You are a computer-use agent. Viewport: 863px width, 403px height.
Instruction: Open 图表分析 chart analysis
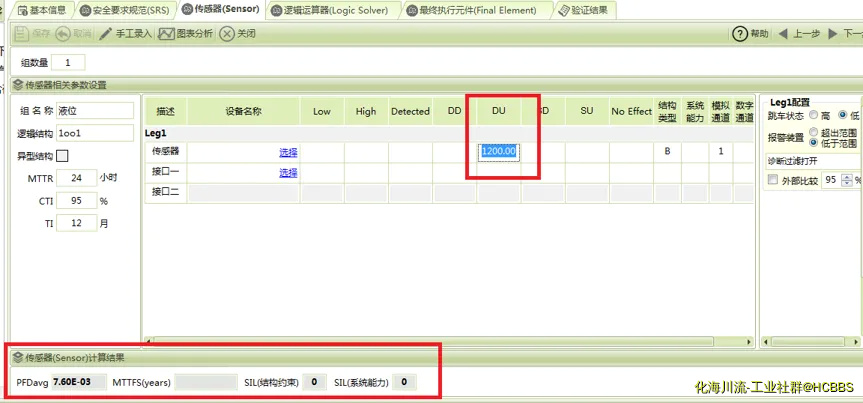pos(185,34)
